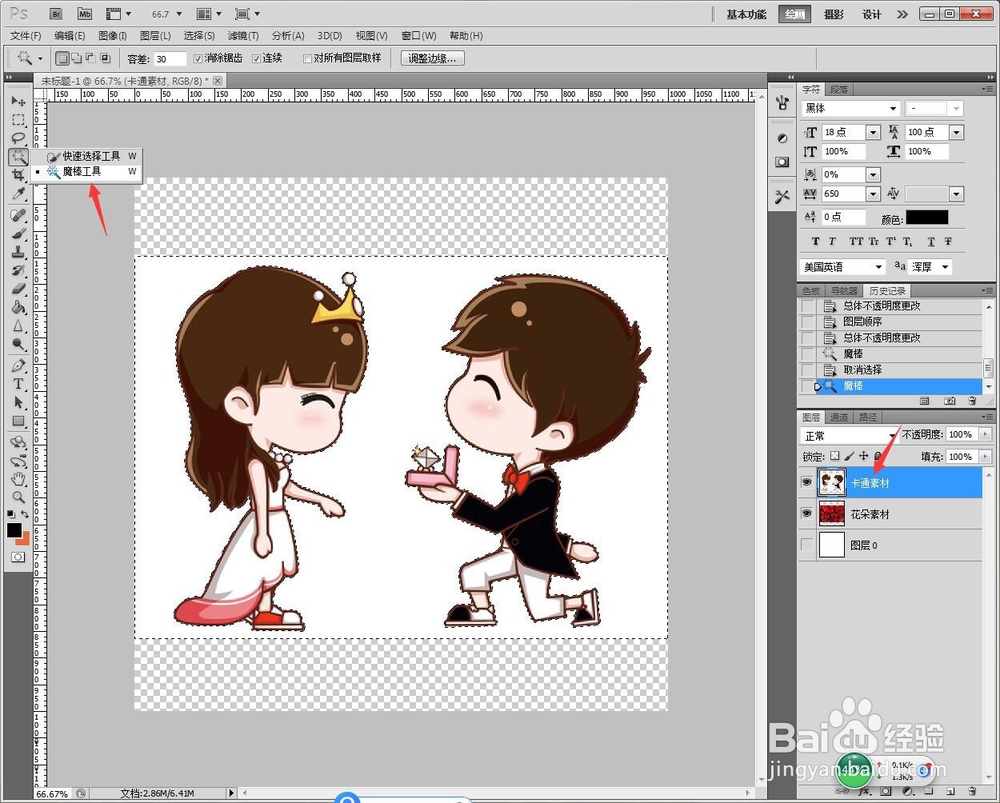This screenshot has width=1000, height=803.
Task: Switch to the 段落 tab
Action: pyautogui.click(x=839, y=89)
